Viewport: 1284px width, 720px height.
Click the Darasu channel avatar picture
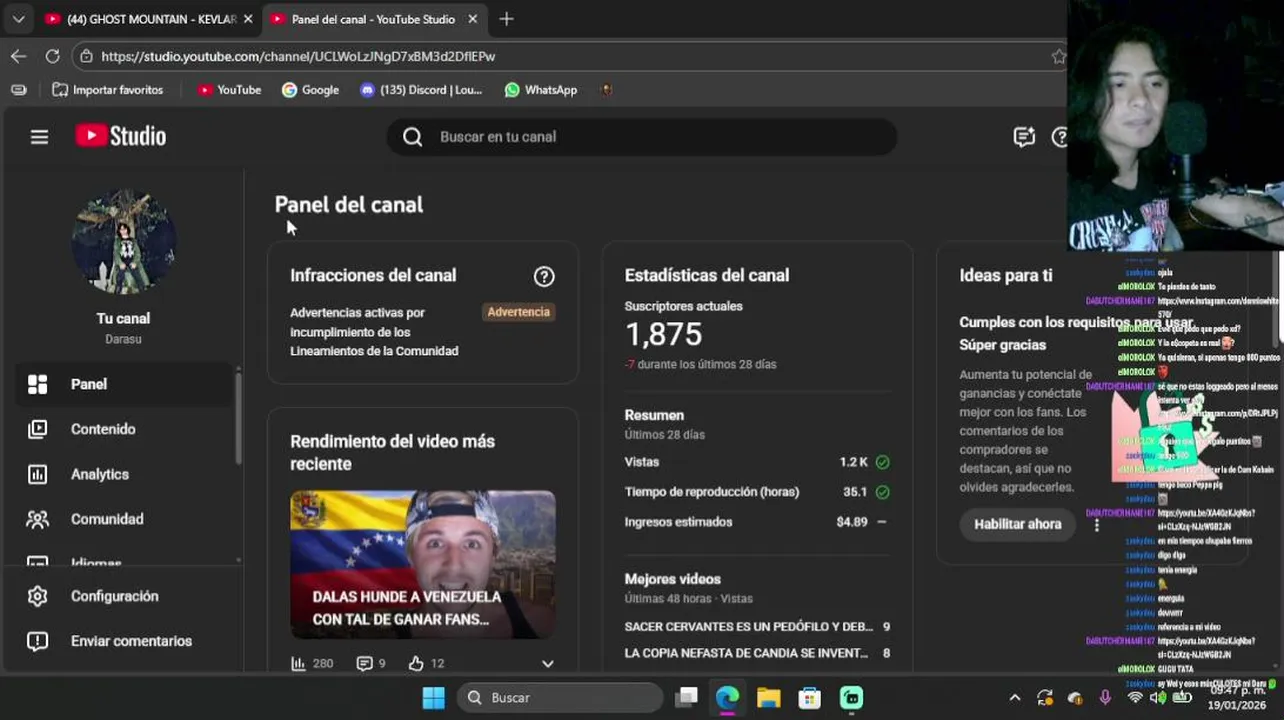[123, 241]
